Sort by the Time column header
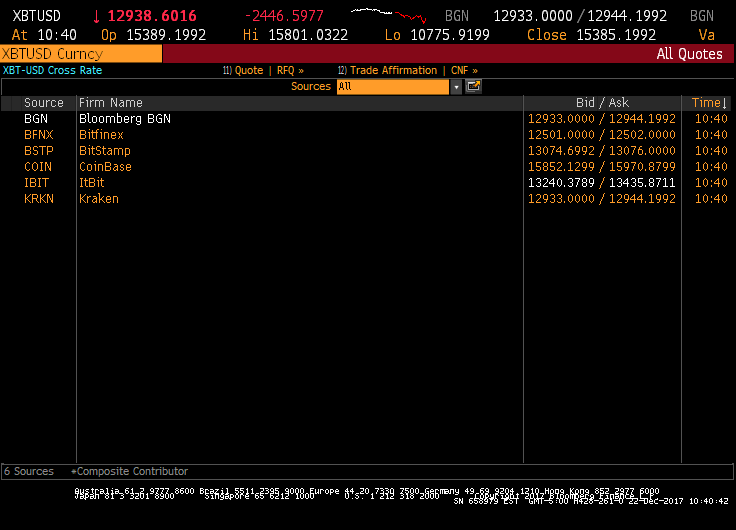The width and height of the screenshot is (736, 530). coord(709,103)
